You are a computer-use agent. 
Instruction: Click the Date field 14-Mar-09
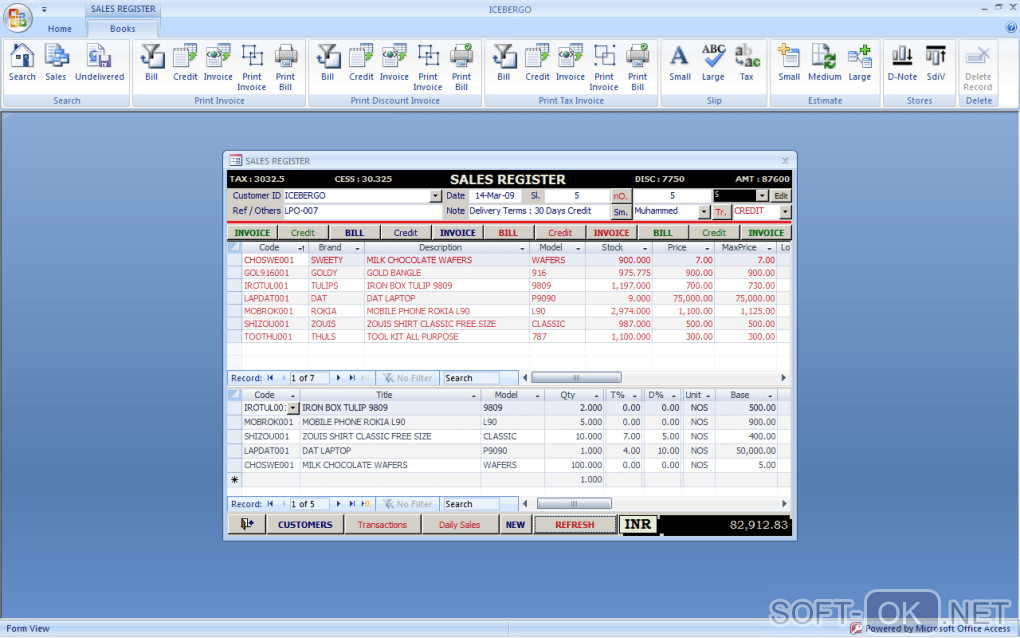click(494, 196)
